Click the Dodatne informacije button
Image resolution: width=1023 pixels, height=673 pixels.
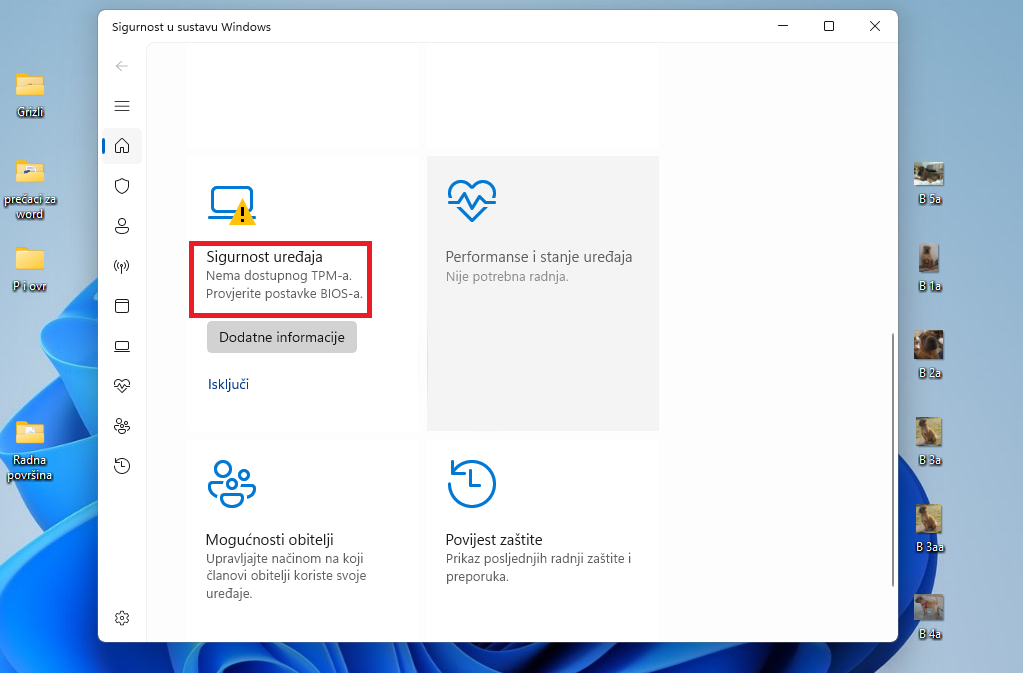pos(282,337)
